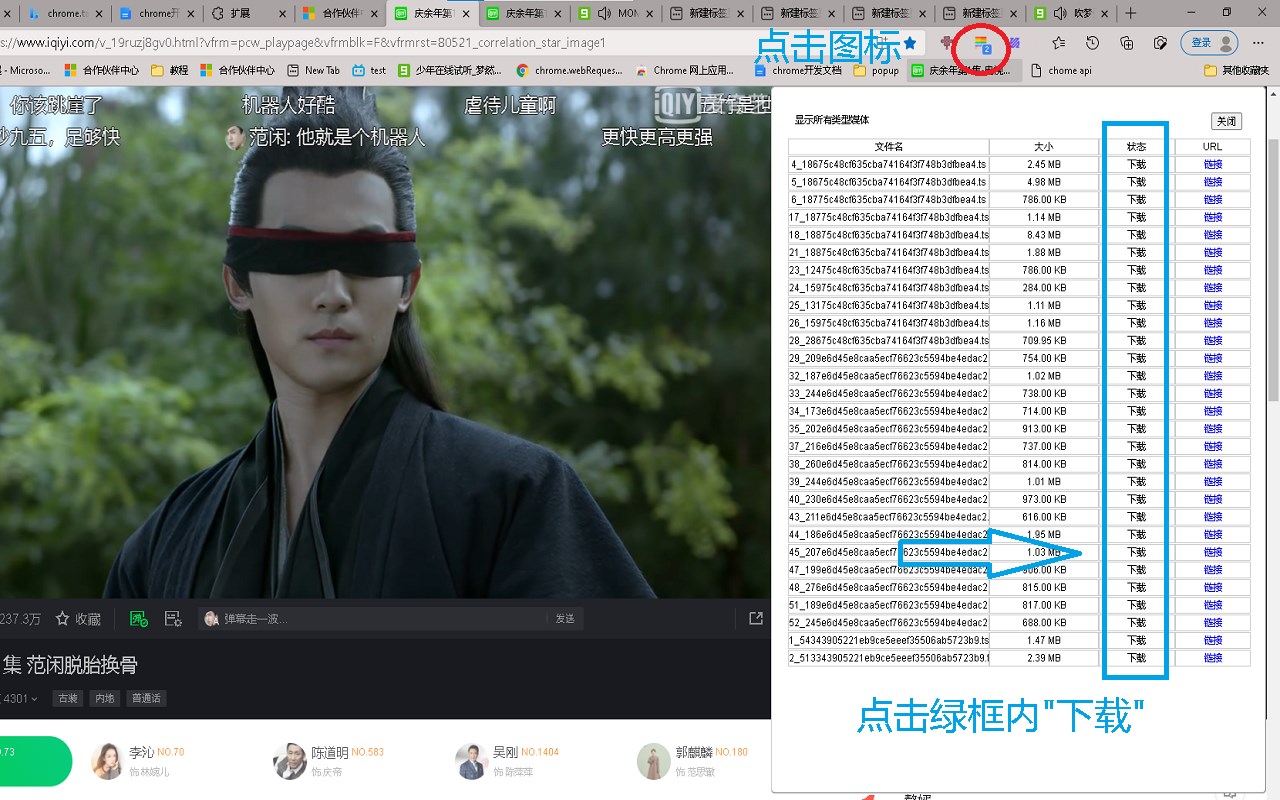Open the browser Settings and more menu
The height and width of the screenshot is (800, 1280).
[x=1259, y=43]
